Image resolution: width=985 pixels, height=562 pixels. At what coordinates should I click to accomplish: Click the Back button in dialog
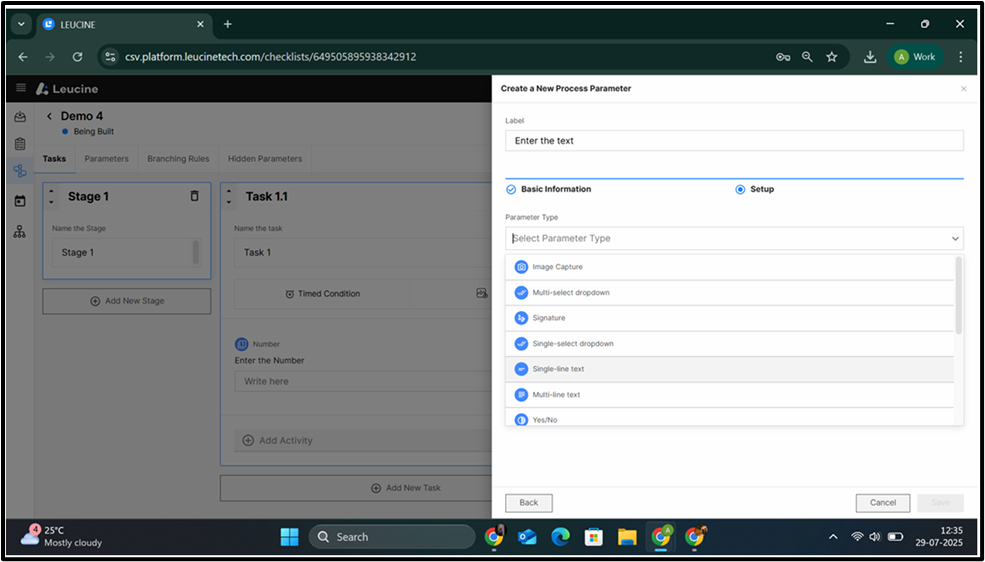tap(528, 503)
